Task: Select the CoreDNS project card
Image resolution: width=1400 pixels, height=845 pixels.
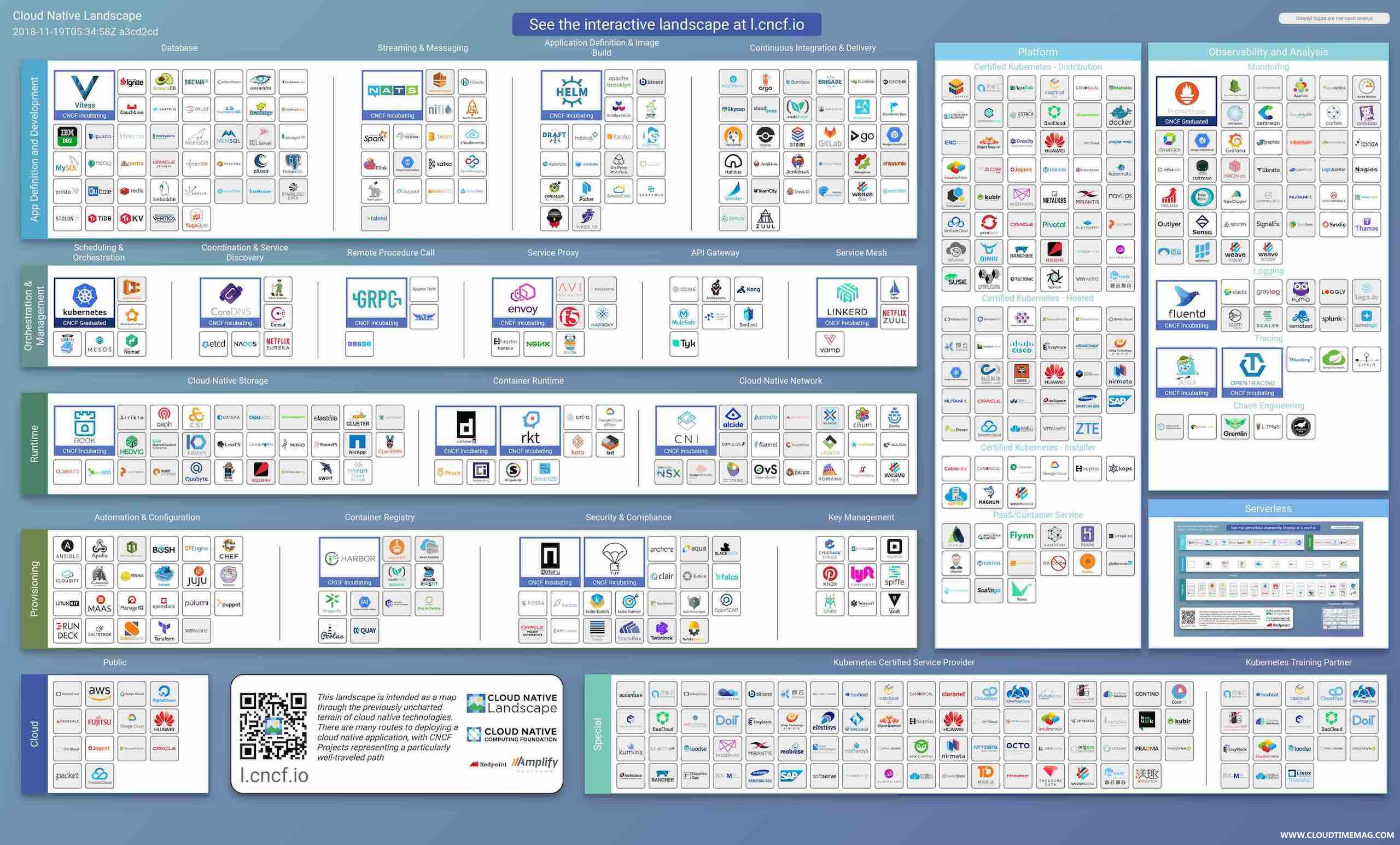Action: click(x=230, y=302)
